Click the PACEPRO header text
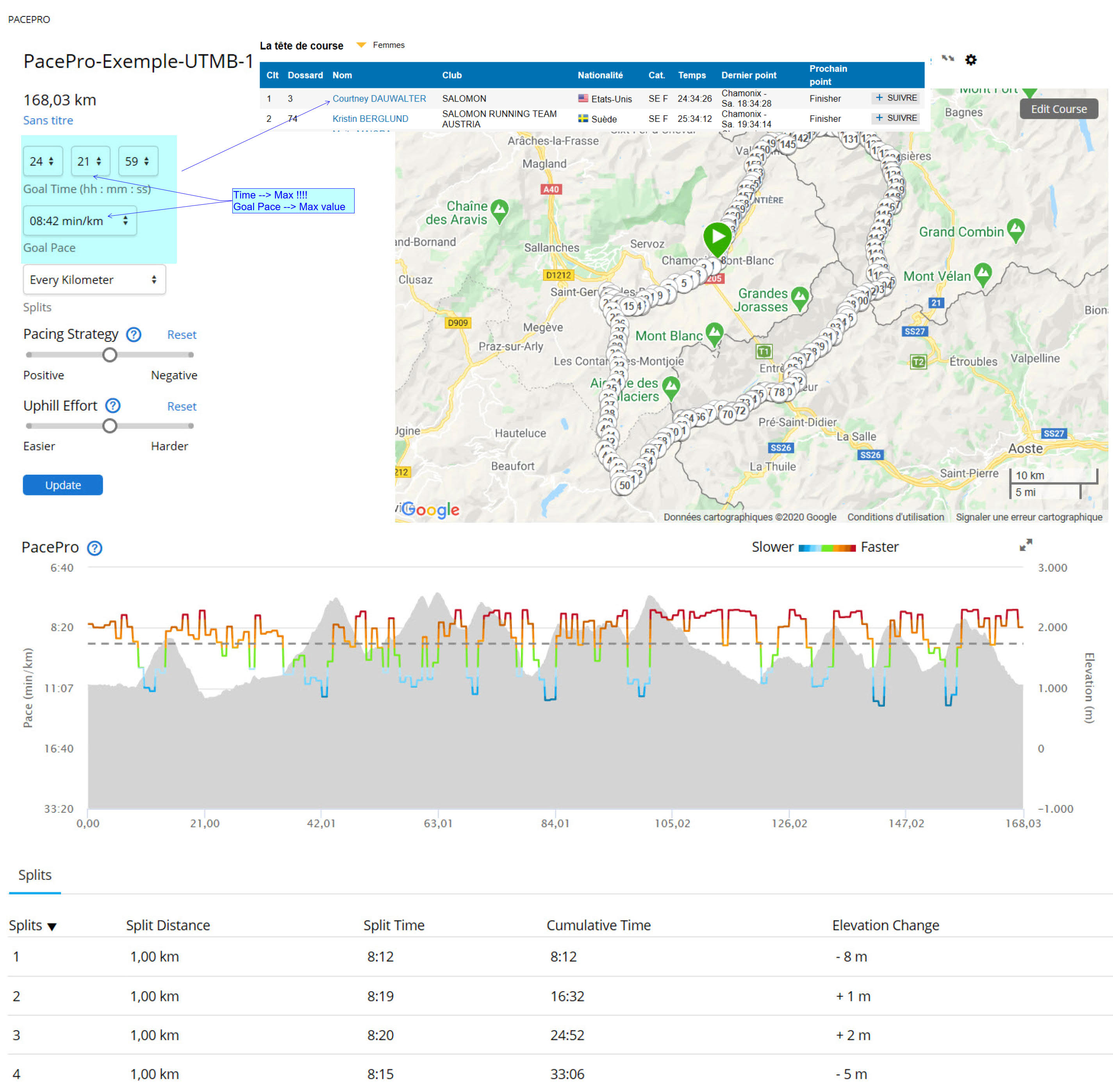The height and width of the screenshot is (1092, 1113). pyautogui.click(x=29, y=20)
